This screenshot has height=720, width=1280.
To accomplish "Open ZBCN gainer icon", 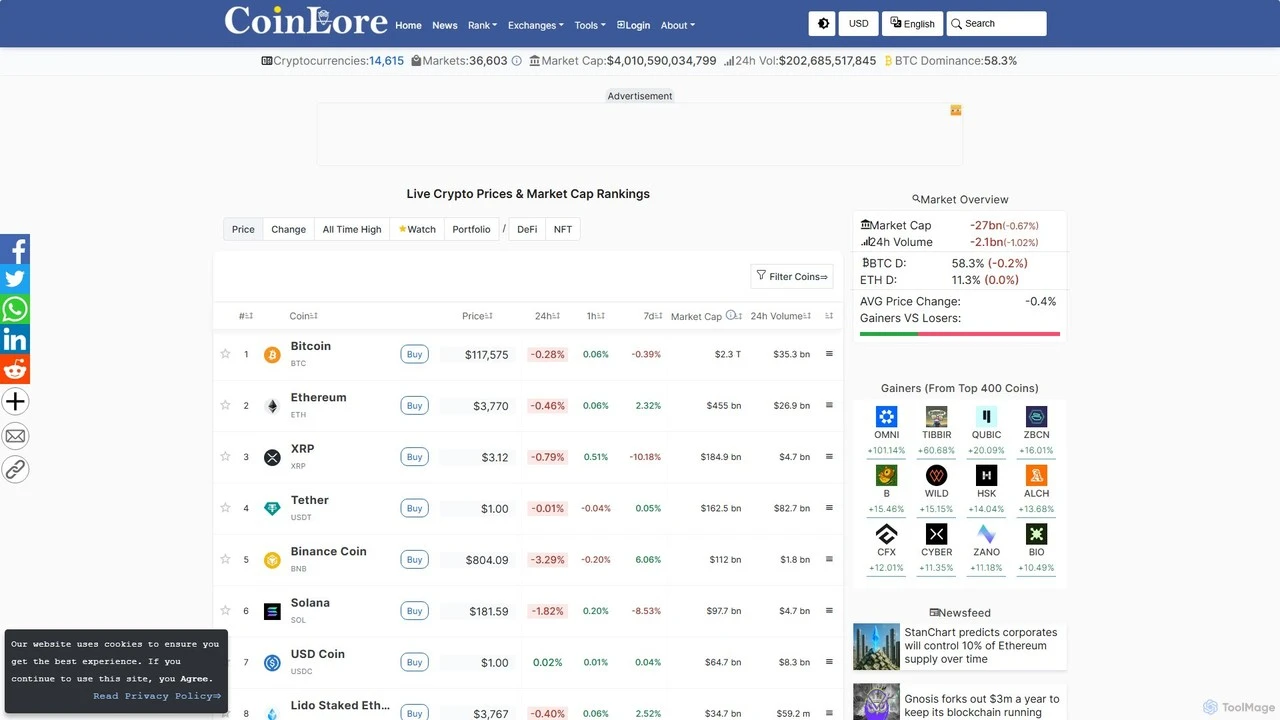I will tap(1036, 417).
